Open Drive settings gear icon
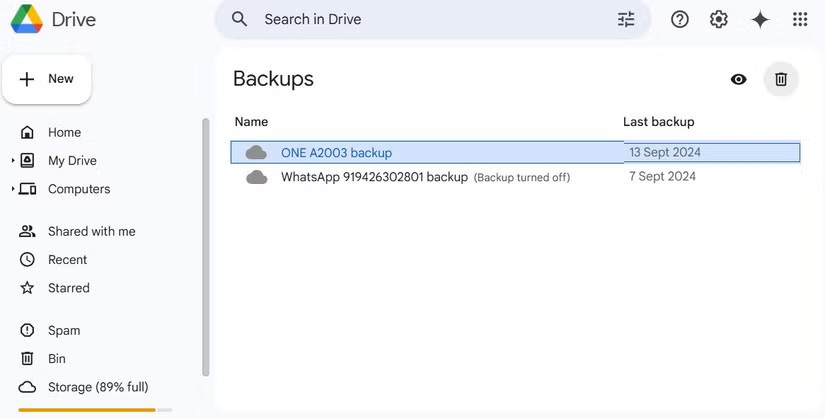Viewport: 825px width, 419px height. [x=719, y=19]
